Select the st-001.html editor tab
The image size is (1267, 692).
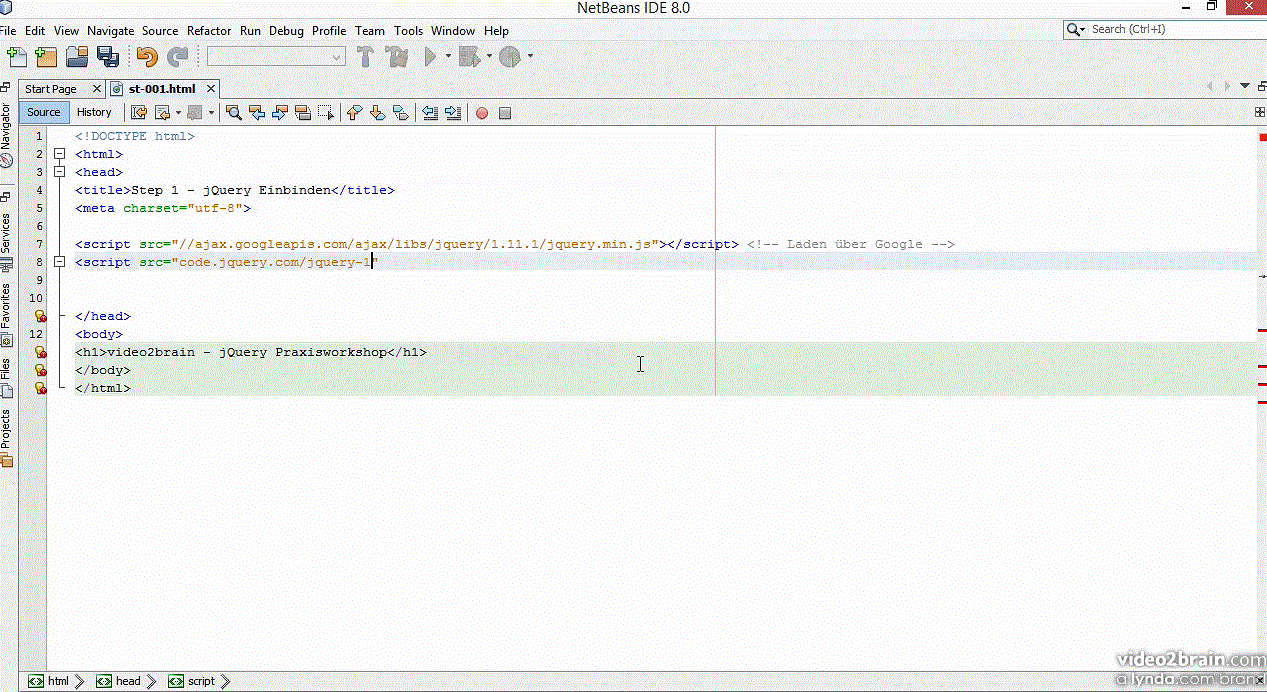162,89
